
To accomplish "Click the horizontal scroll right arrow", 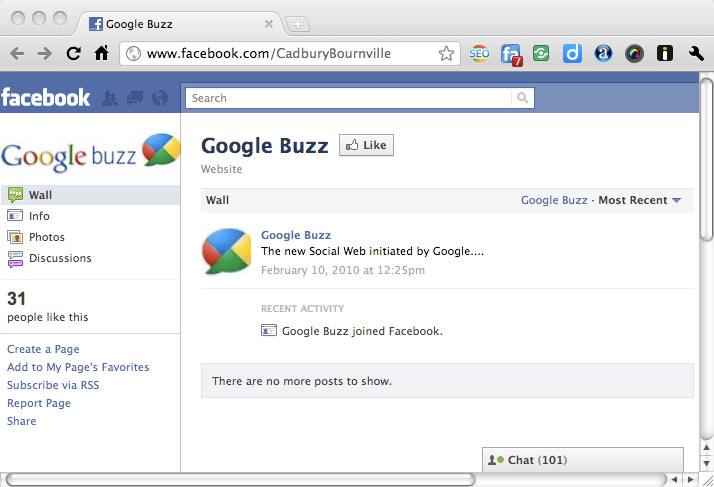I will (691, 479).
